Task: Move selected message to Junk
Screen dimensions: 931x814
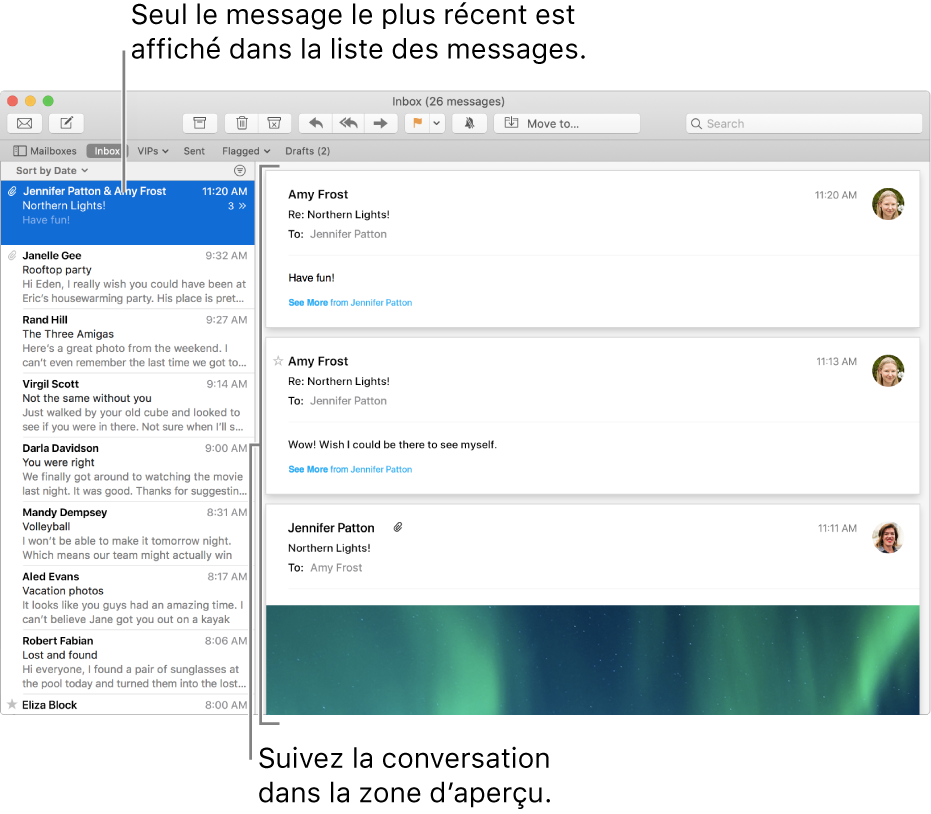Action: 274,123
